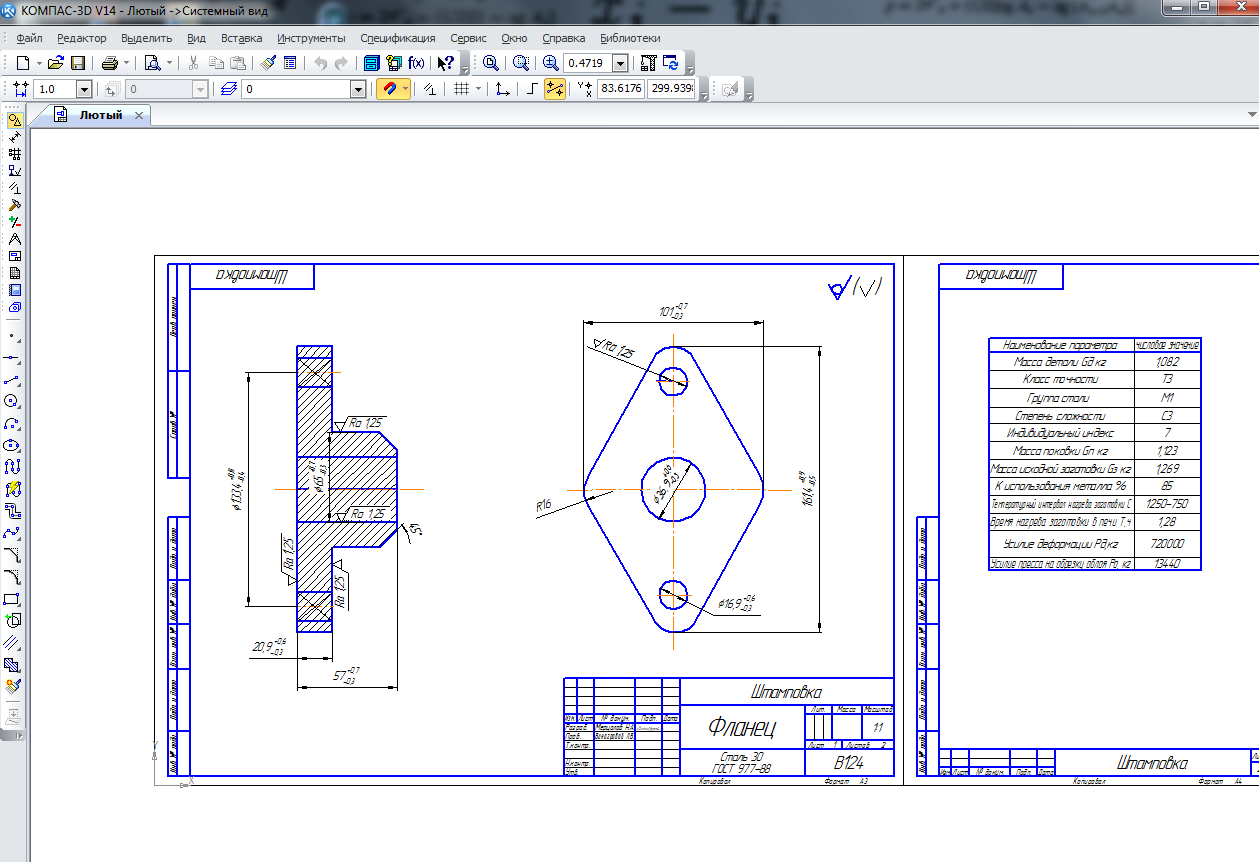
Task: Expand the zoom scale dropdown
Action: [x=620, y=63]
